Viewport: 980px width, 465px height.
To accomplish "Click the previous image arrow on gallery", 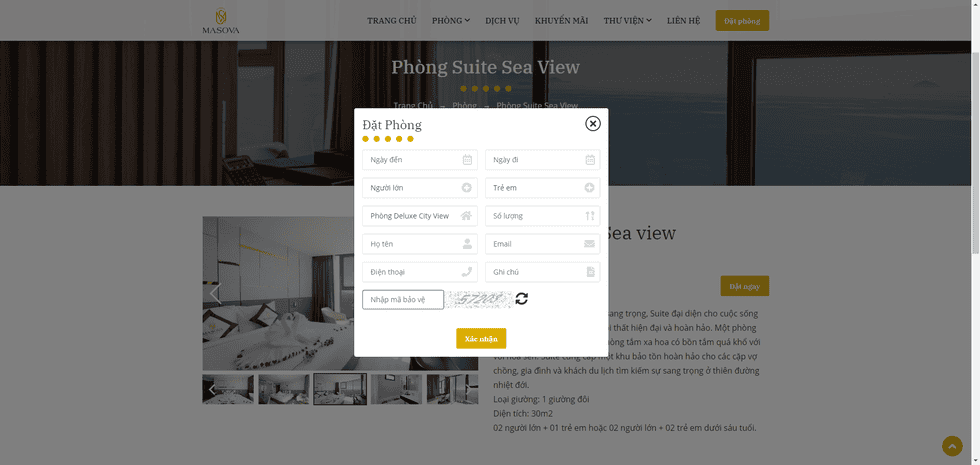I will [x=216, y=293].
